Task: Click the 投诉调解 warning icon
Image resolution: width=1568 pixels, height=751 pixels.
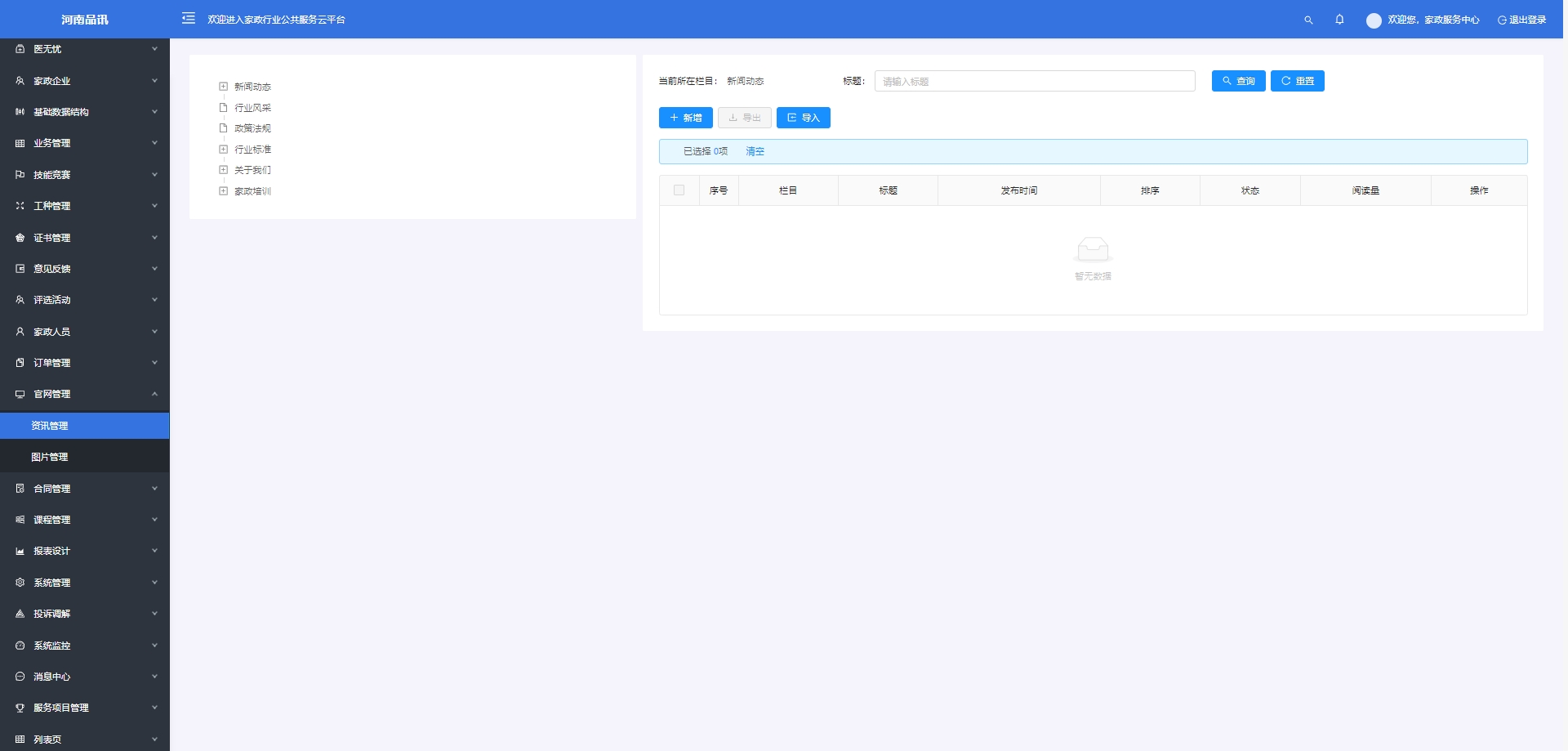Action: (x=20, y=614)
